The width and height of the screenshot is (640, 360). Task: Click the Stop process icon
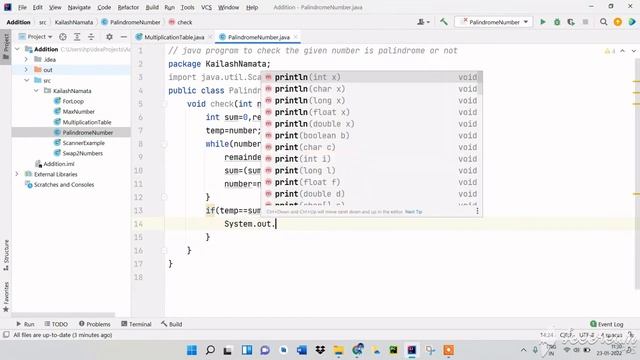coord(585,22)
